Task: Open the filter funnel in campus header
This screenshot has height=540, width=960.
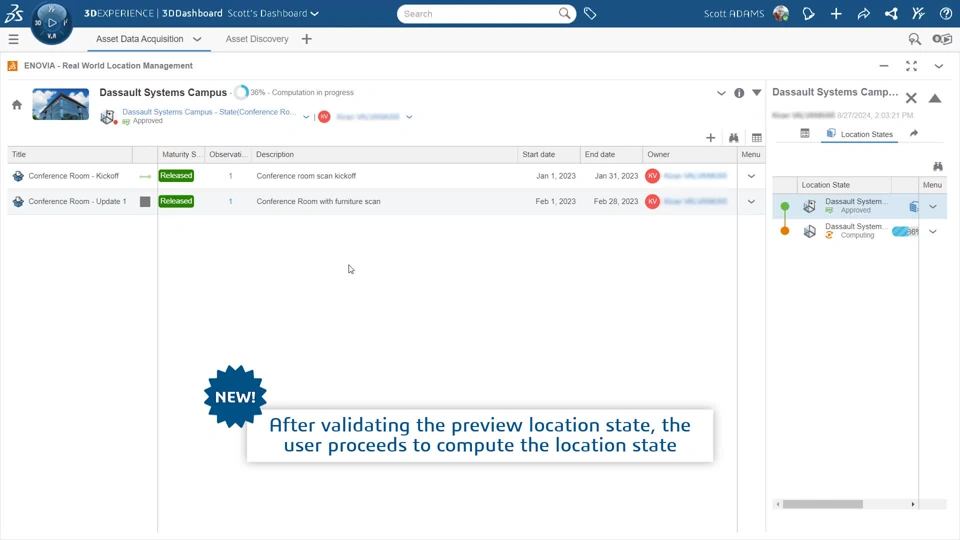Action: (757, 93)
